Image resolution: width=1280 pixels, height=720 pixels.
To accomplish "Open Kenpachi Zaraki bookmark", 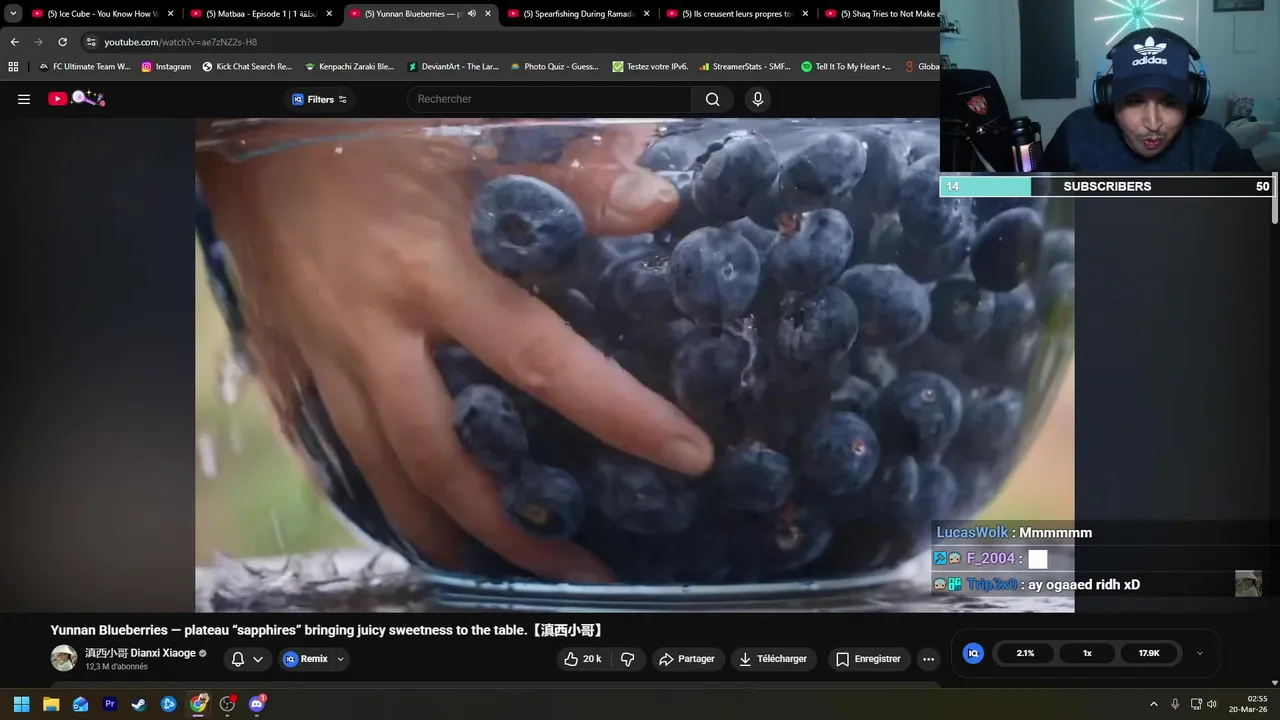I will click(349, 67).
